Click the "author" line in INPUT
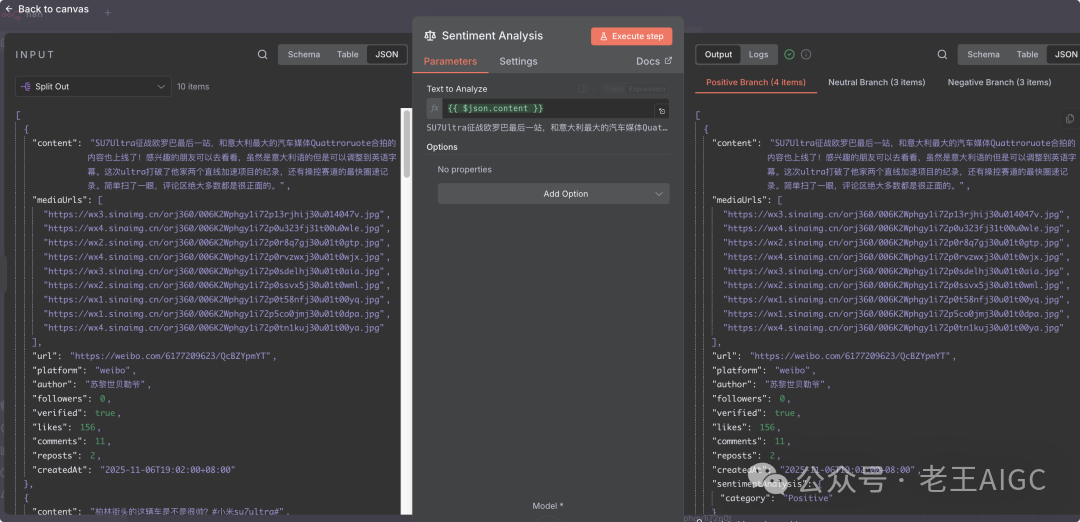Image resolution: width=1080 pixels, height=522 pixels. [92, 384]
